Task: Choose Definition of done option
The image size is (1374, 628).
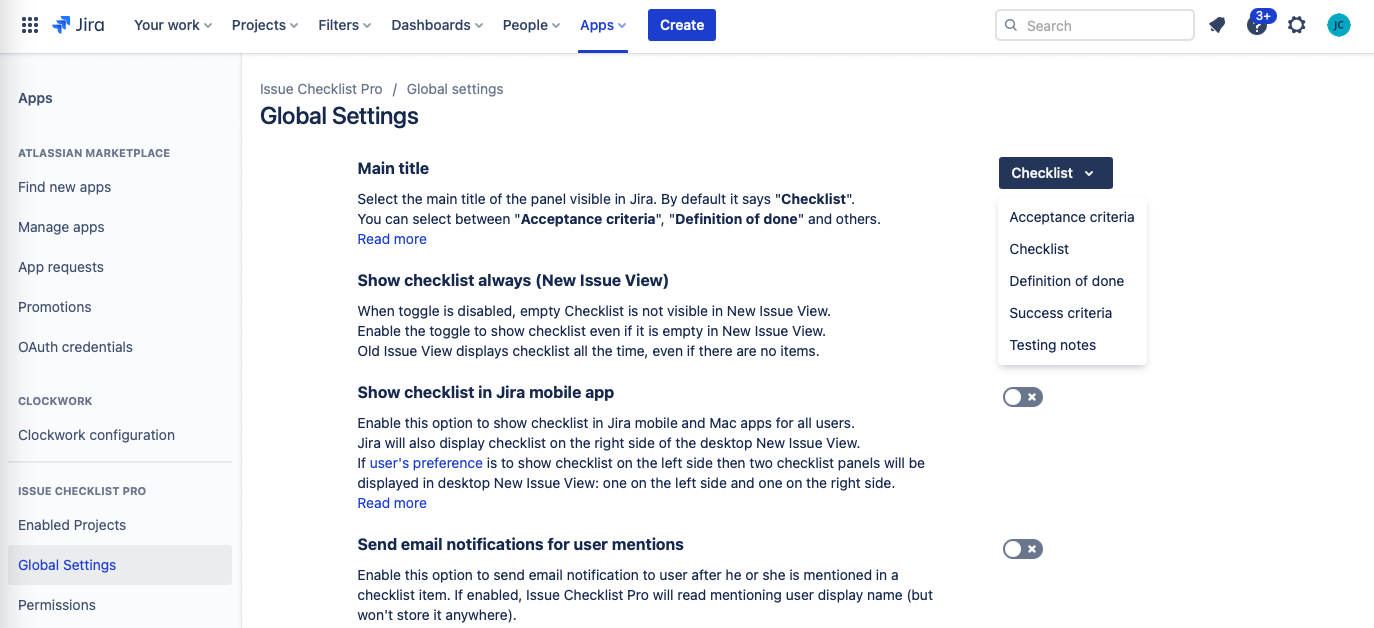Action: click(1066, 281)
